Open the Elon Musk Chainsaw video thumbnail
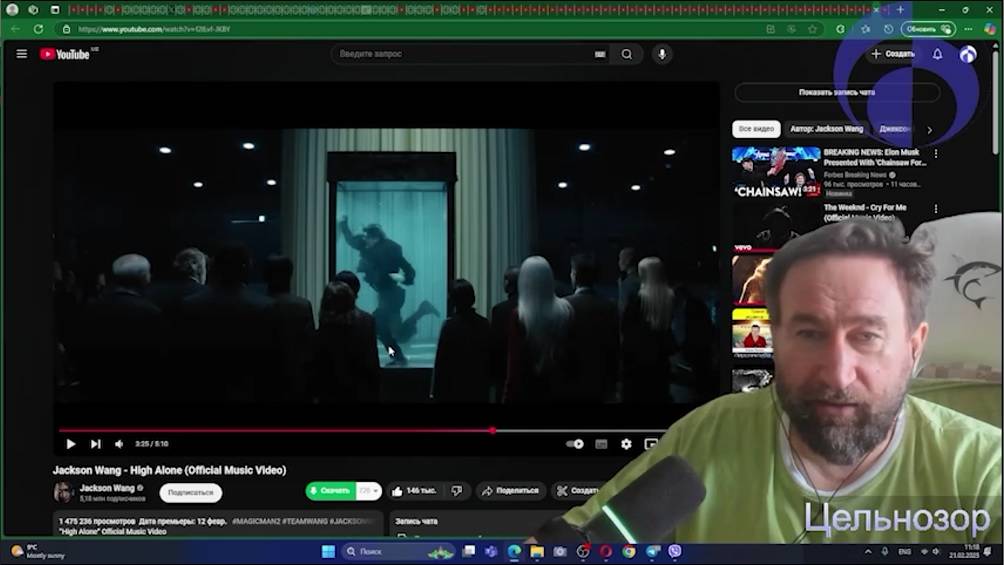The height and width of the screenshot is (565, 1004). [776, 172]
